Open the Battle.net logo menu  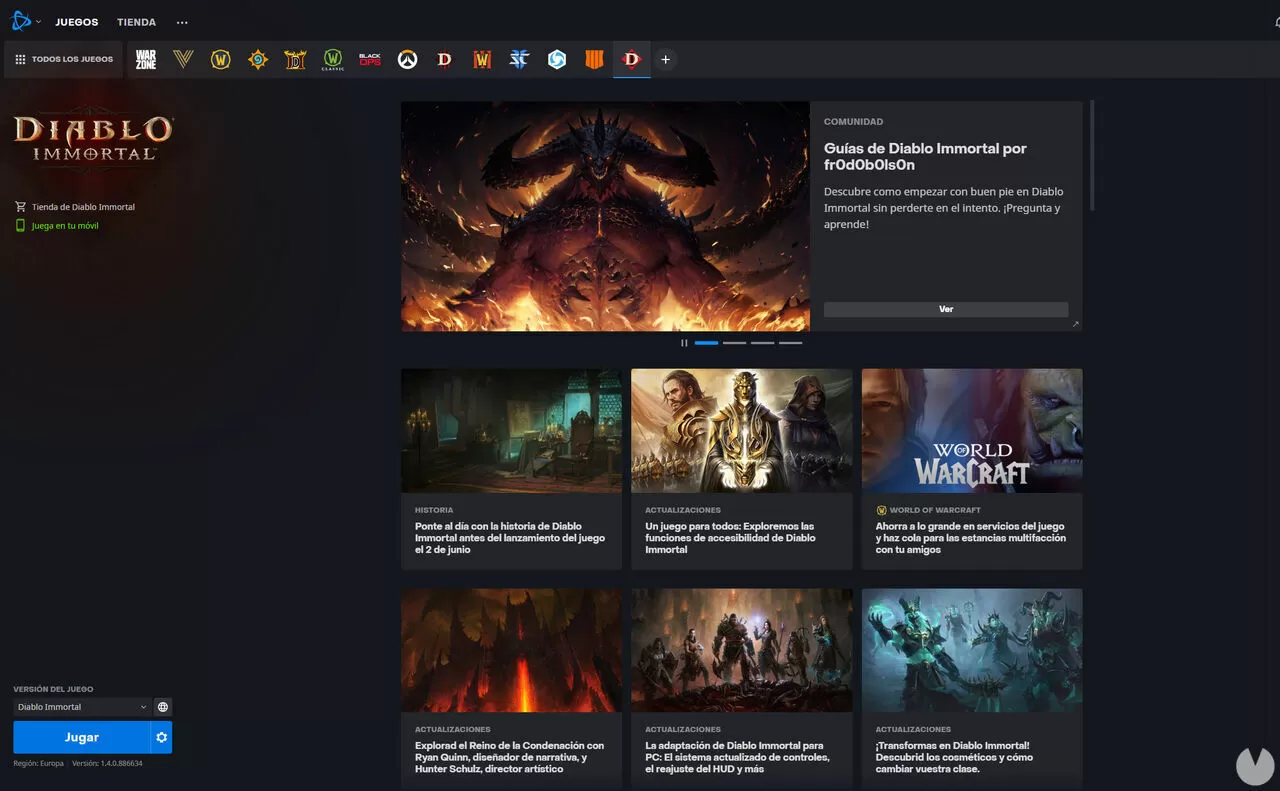click(x=21, y=21)
